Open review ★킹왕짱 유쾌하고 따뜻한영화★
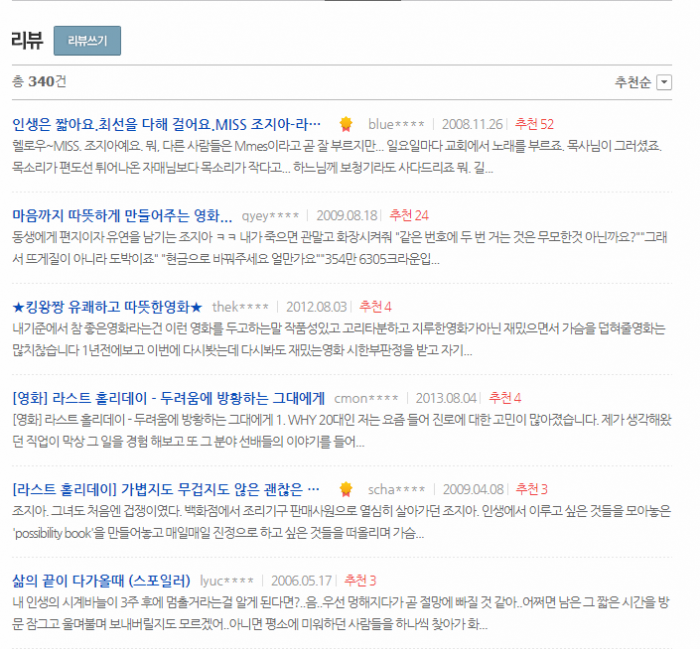This screenshot has width=700, height=649. click(x=107, y=307)
